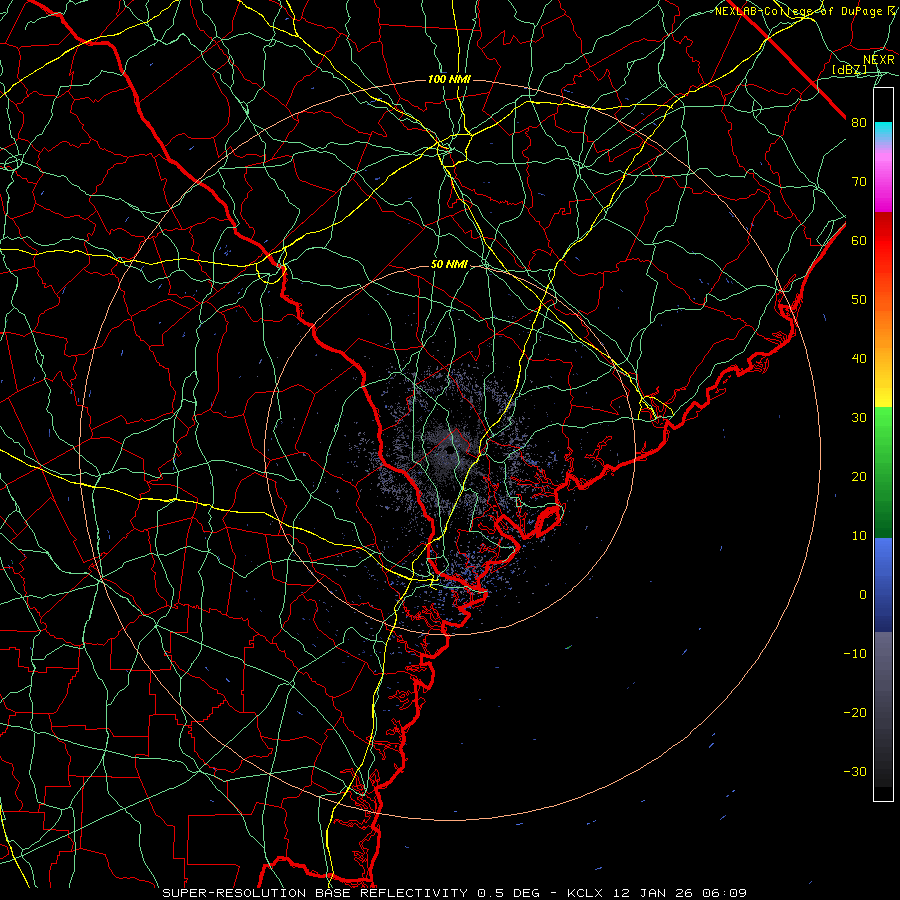Click the red 60 dBZ band in colorbar

tap(883, 240)
